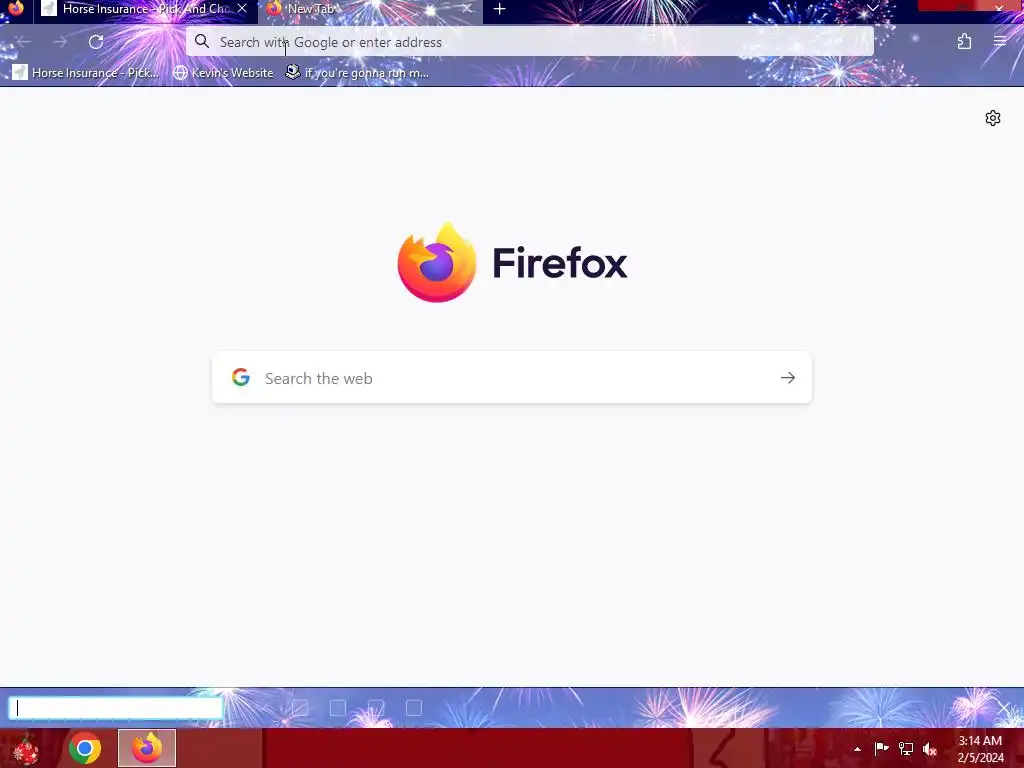Open the Start menu ornament button
1024x768 pixels.
click(26, 748)
